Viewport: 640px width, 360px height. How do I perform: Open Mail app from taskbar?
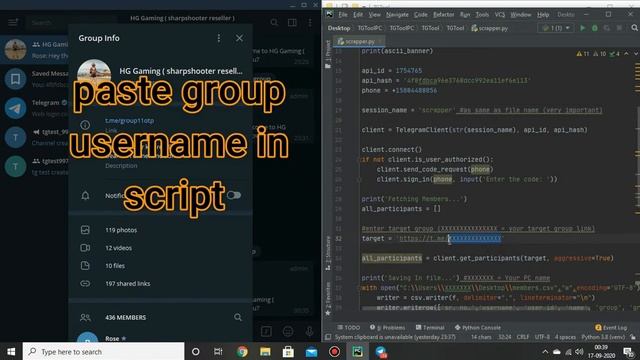pyautogui.click(x=311, y=351)
